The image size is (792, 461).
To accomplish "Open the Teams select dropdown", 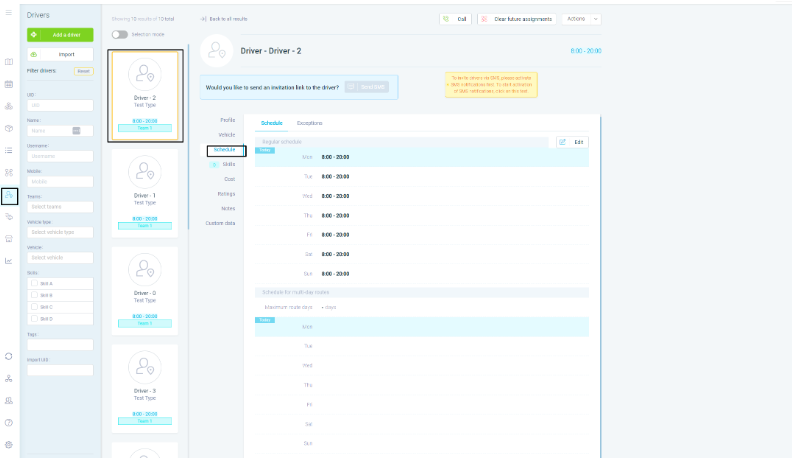I will pos(60,206).
